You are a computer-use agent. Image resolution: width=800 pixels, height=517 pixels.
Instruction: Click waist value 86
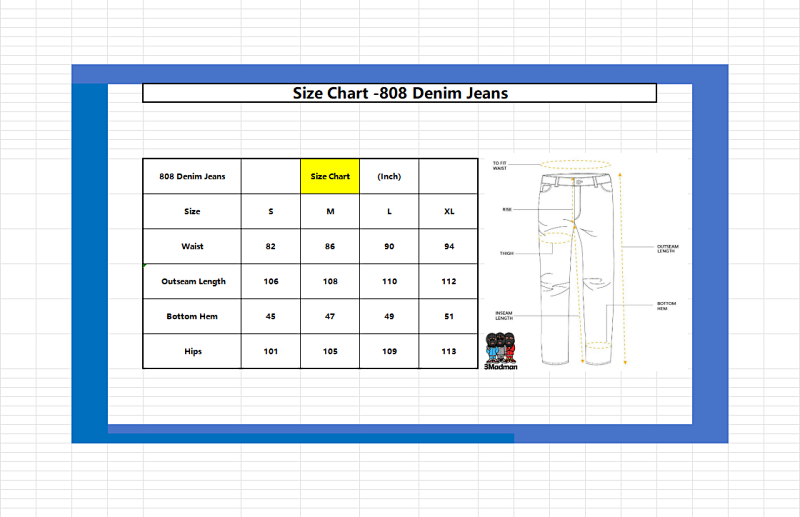pos(330,246)
